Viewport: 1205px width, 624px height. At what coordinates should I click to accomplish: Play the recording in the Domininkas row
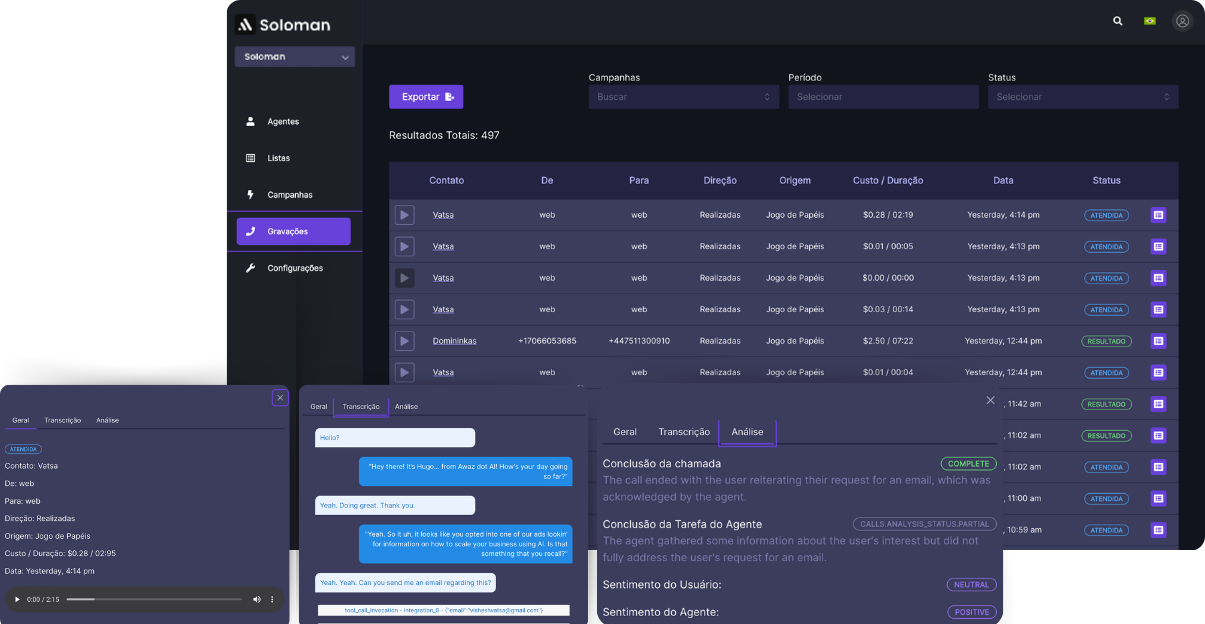click(x=404, y=341)
